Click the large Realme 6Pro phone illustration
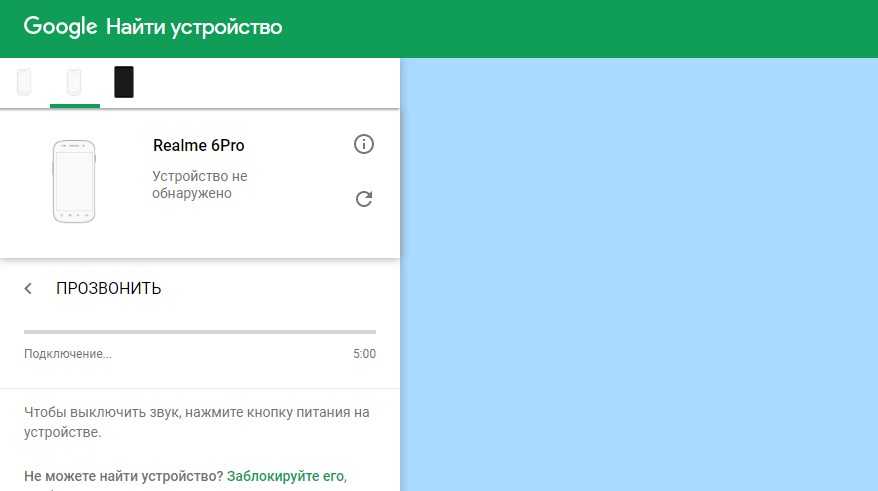Screen dimensions: 878x491 point(74,181)
